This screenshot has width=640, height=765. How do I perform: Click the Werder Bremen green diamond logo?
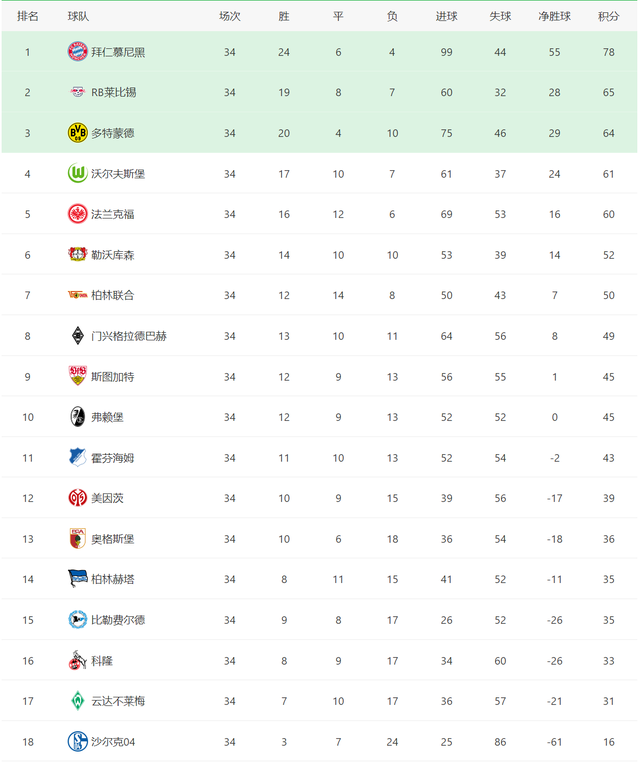click(77, 701)
